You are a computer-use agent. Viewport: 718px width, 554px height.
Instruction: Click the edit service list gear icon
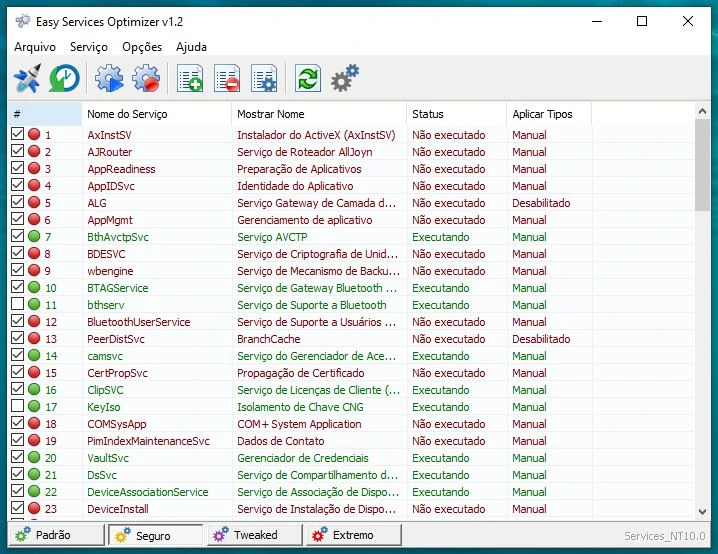[x=264, y=78]
